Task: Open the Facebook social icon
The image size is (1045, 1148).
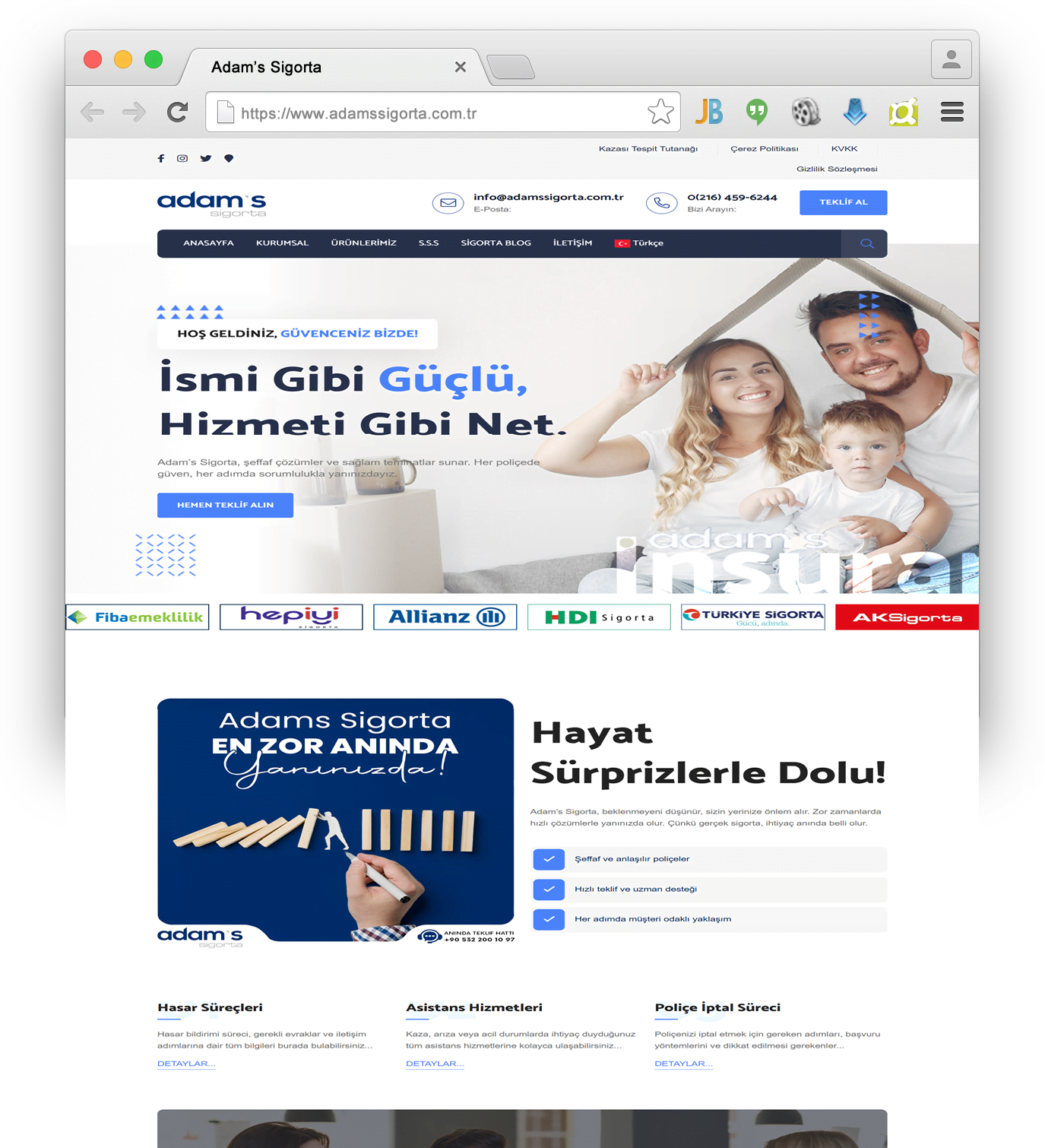Action: pyautogui.click(x=160, y=158)
